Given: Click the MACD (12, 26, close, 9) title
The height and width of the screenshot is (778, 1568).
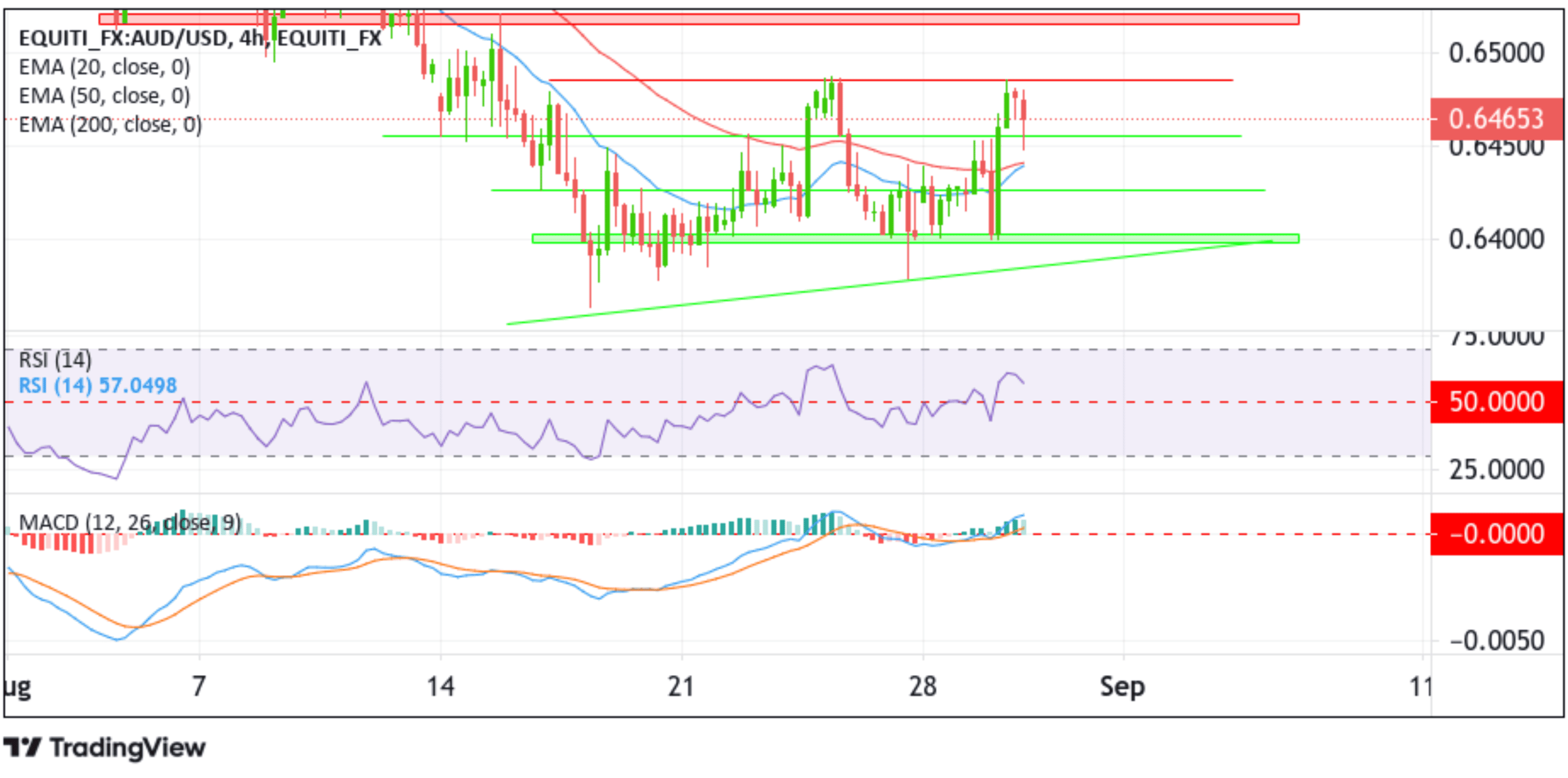Looking at the screenshot, I should coord(129,522).
